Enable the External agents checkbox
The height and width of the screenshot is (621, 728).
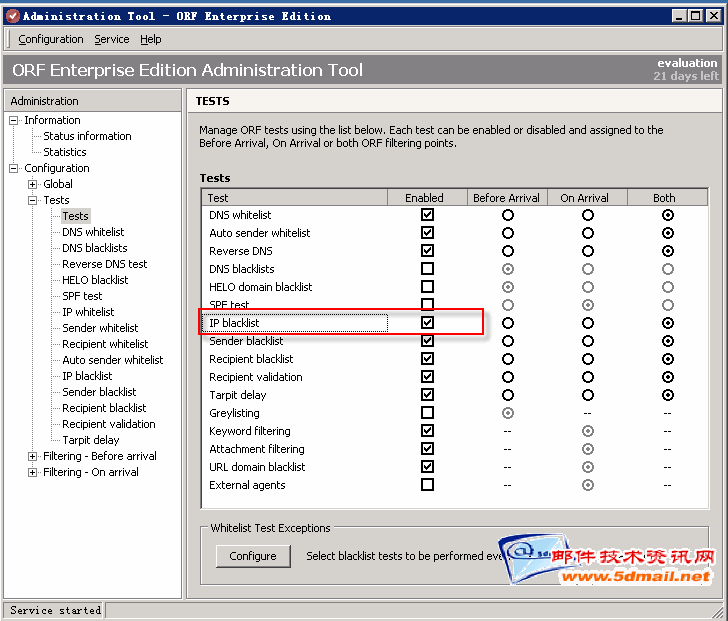tap(428, 485)
